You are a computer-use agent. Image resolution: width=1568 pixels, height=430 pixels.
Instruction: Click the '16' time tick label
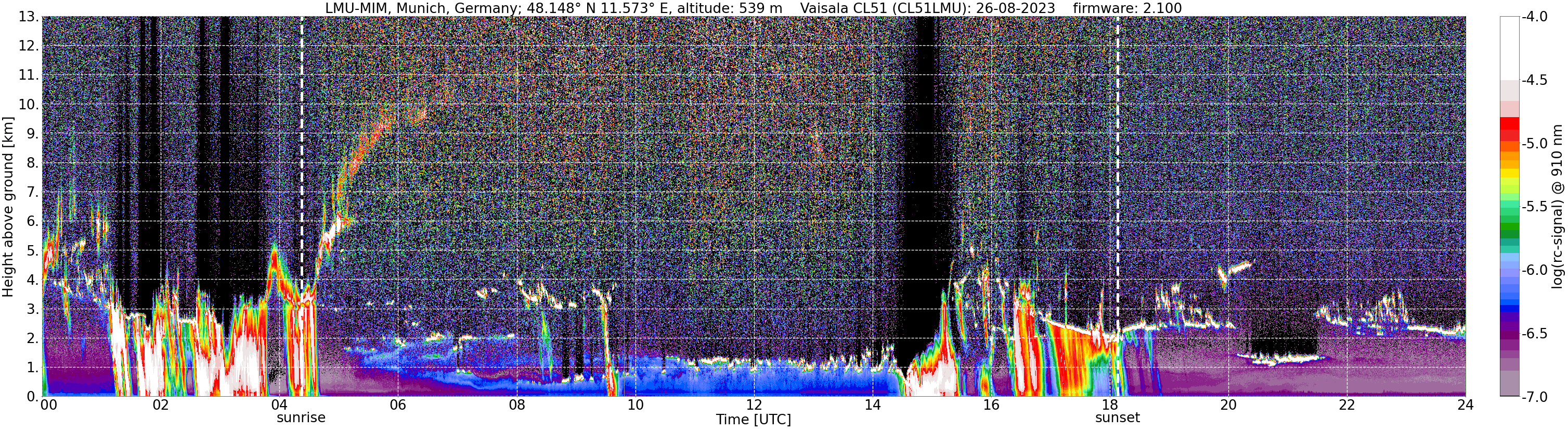click(x=991, y=405)
